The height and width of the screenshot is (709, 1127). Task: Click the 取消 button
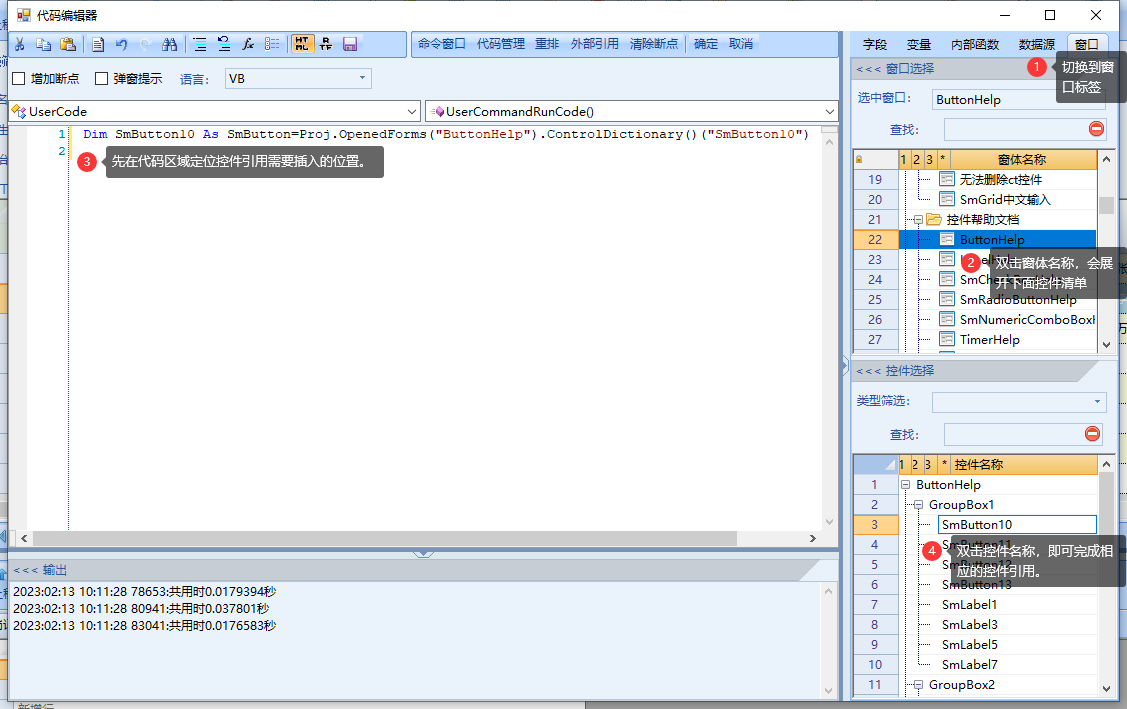click(741, 44)
